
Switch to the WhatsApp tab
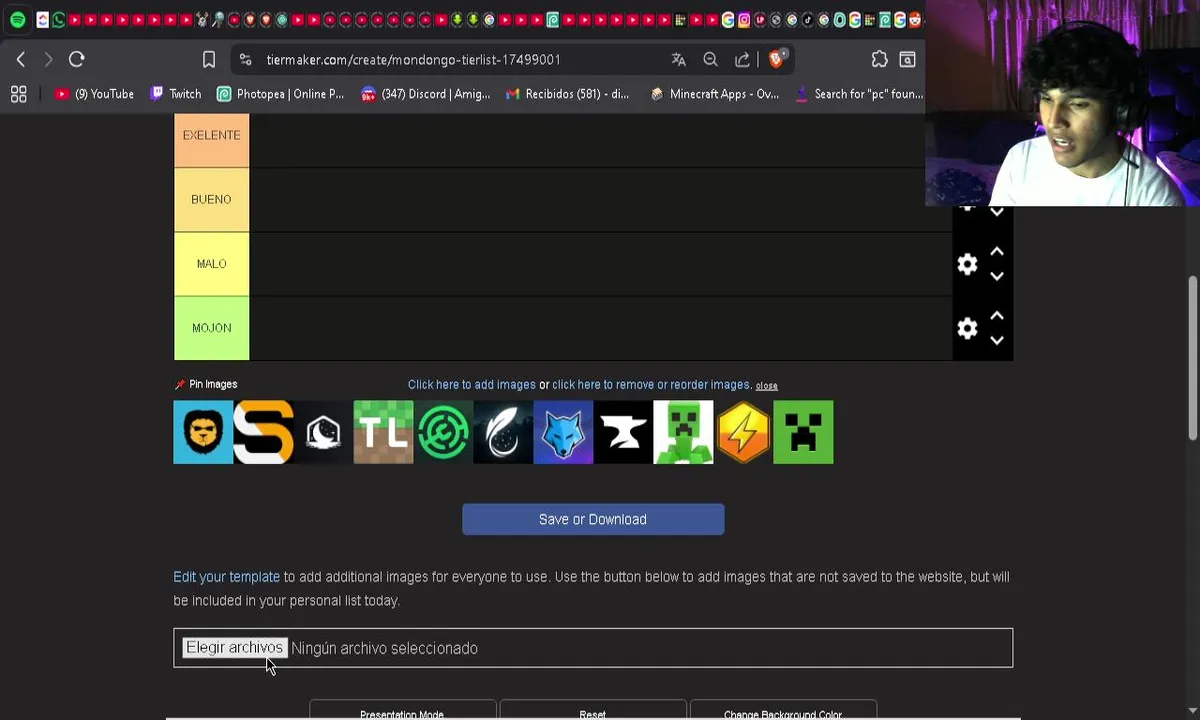pos(59,20)
